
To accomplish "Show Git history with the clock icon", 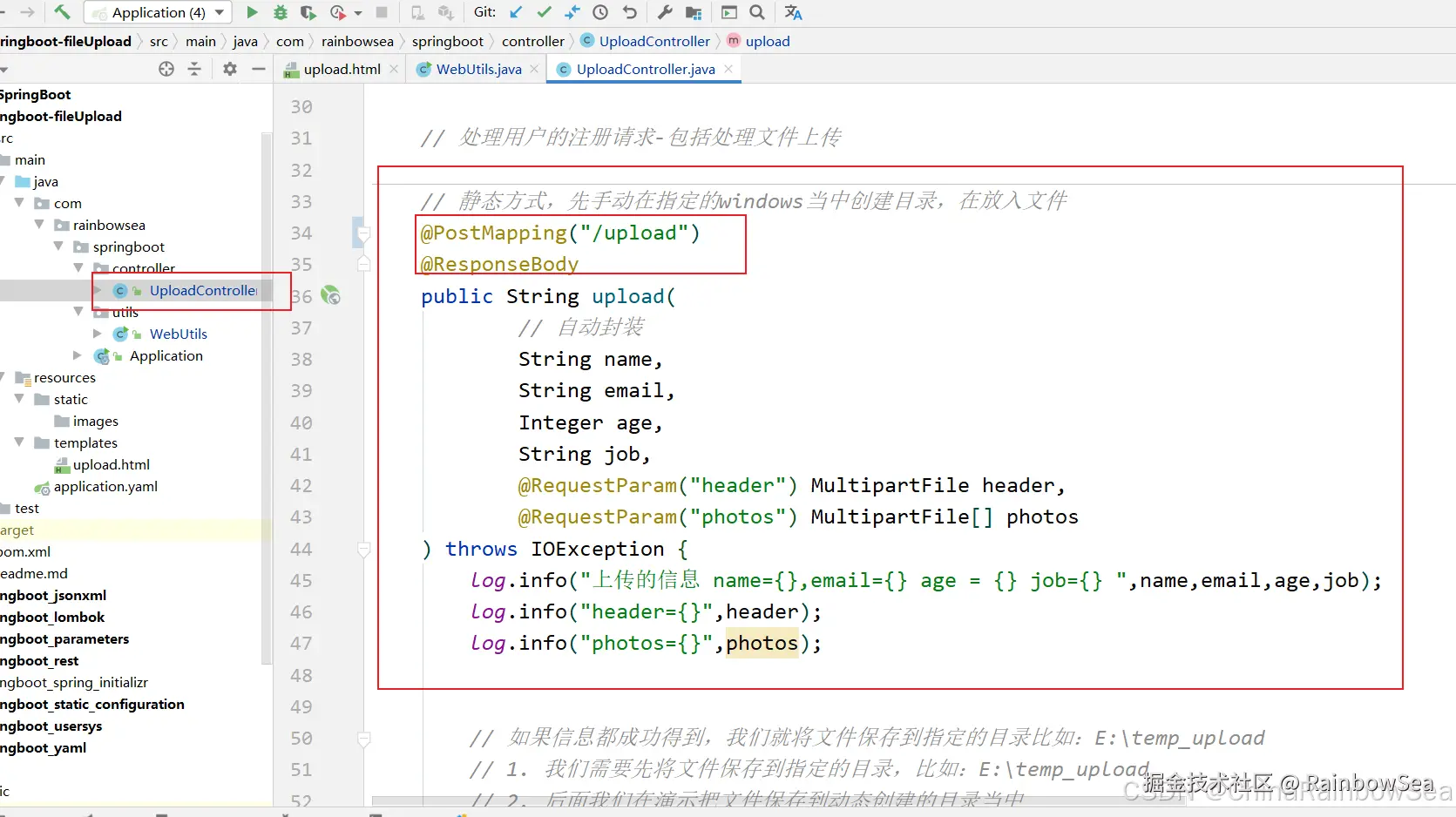I will [600, 12].
